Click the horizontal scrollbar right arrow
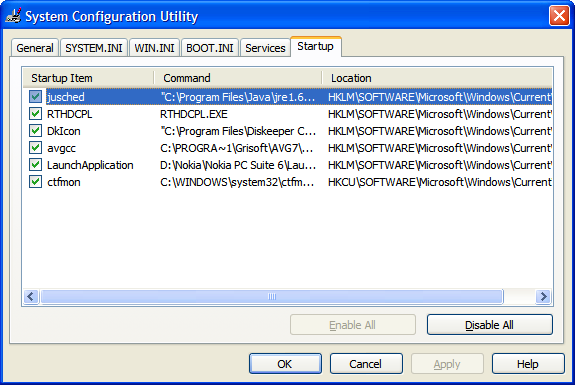 pos(543,296)
